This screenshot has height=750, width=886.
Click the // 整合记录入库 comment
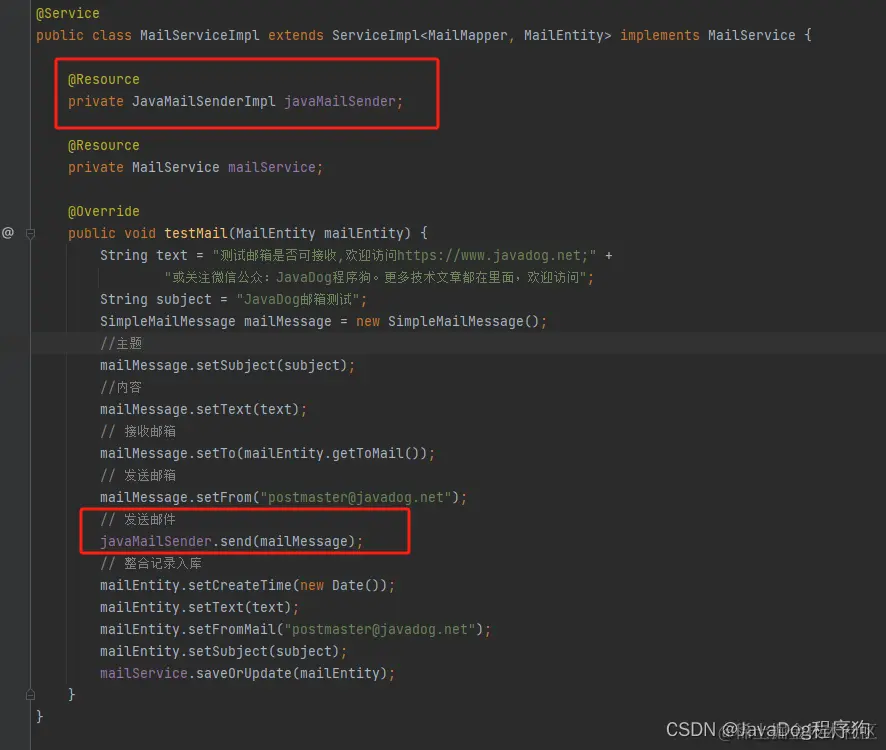point(151,564)
